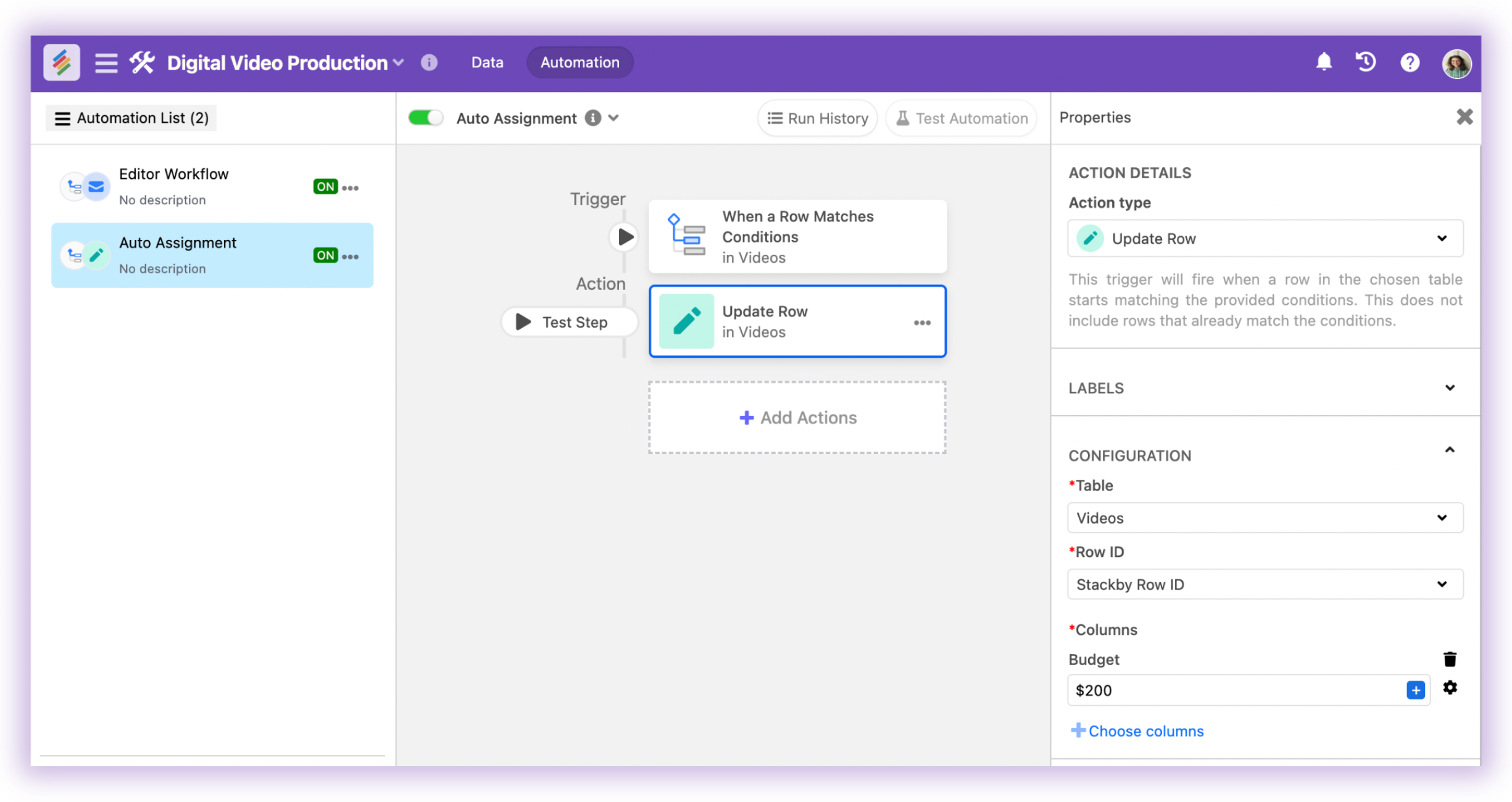Image resolution: width=1512 pixels, height=802 pixels.
Task: Click the notifications bell icon
Action: tap(1323, 62)
